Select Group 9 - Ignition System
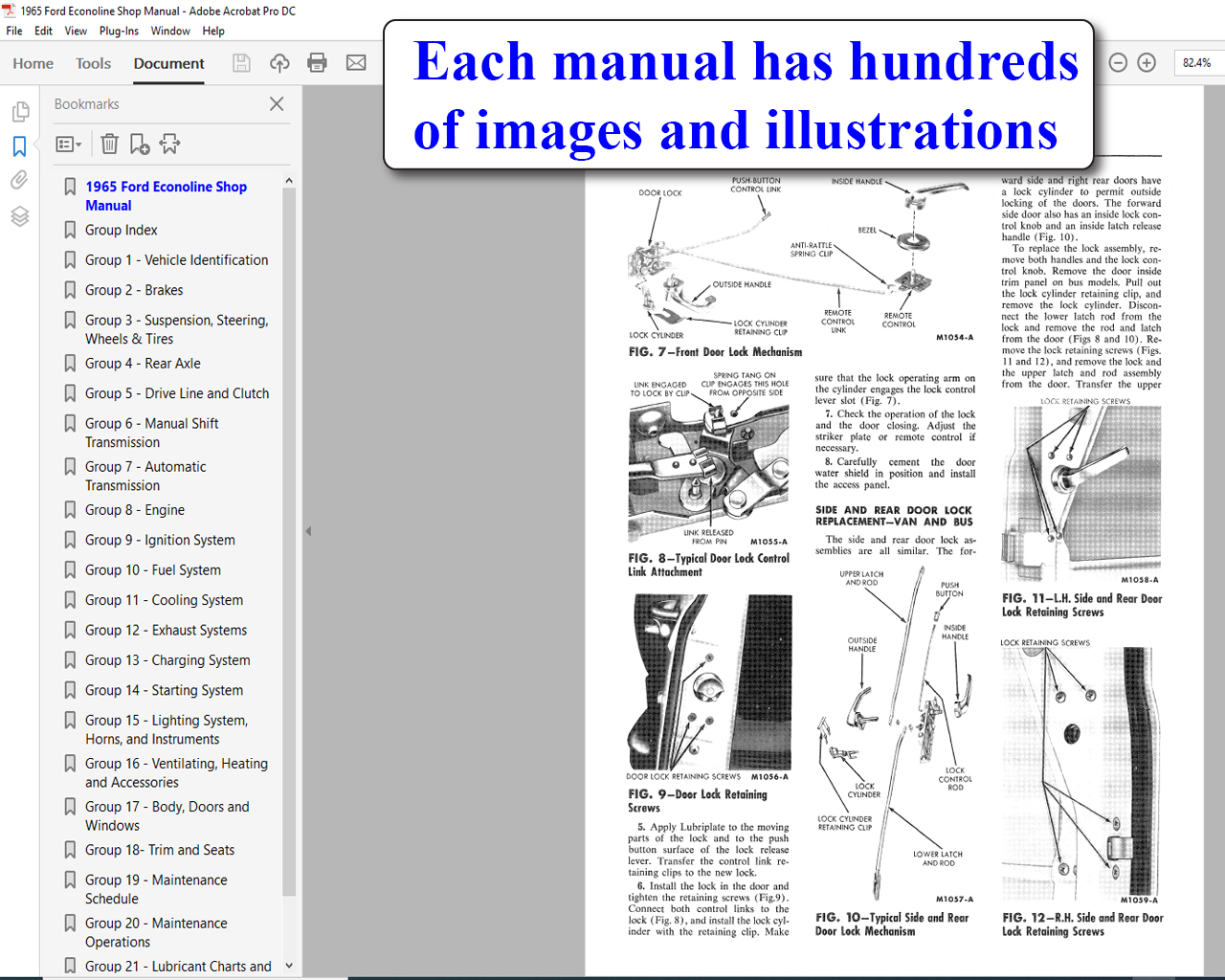This screenshot has width=1225, height=980. click(160, 540)
